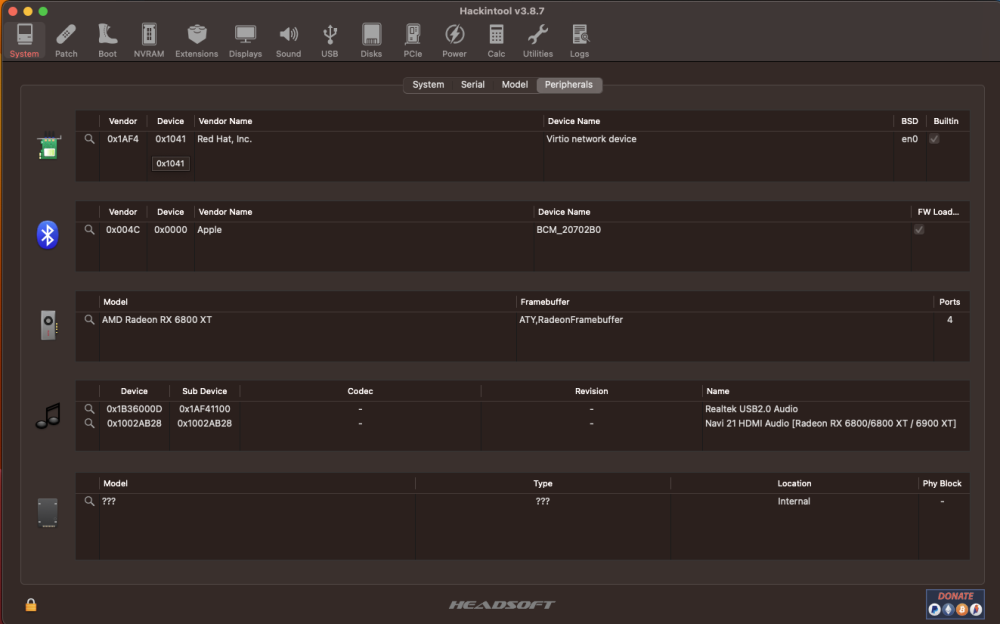The image size is (1000, 624).
Task: Click the Revision column header
Action: [591, 391]
